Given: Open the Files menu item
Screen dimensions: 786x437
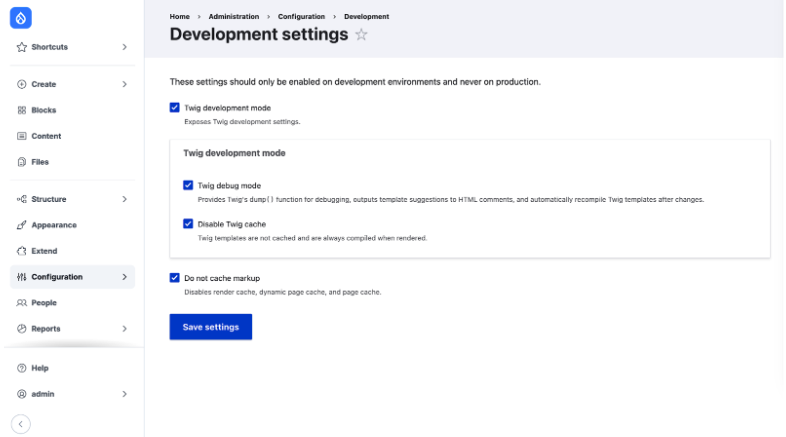Looking at the screenshot, I should click(73, 162).
